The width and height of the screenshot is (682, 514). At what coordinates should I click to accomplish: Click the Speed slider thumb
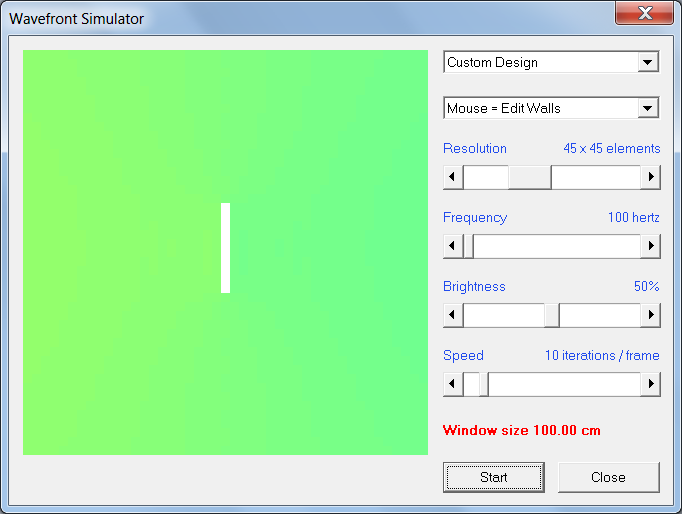point(484,384)
